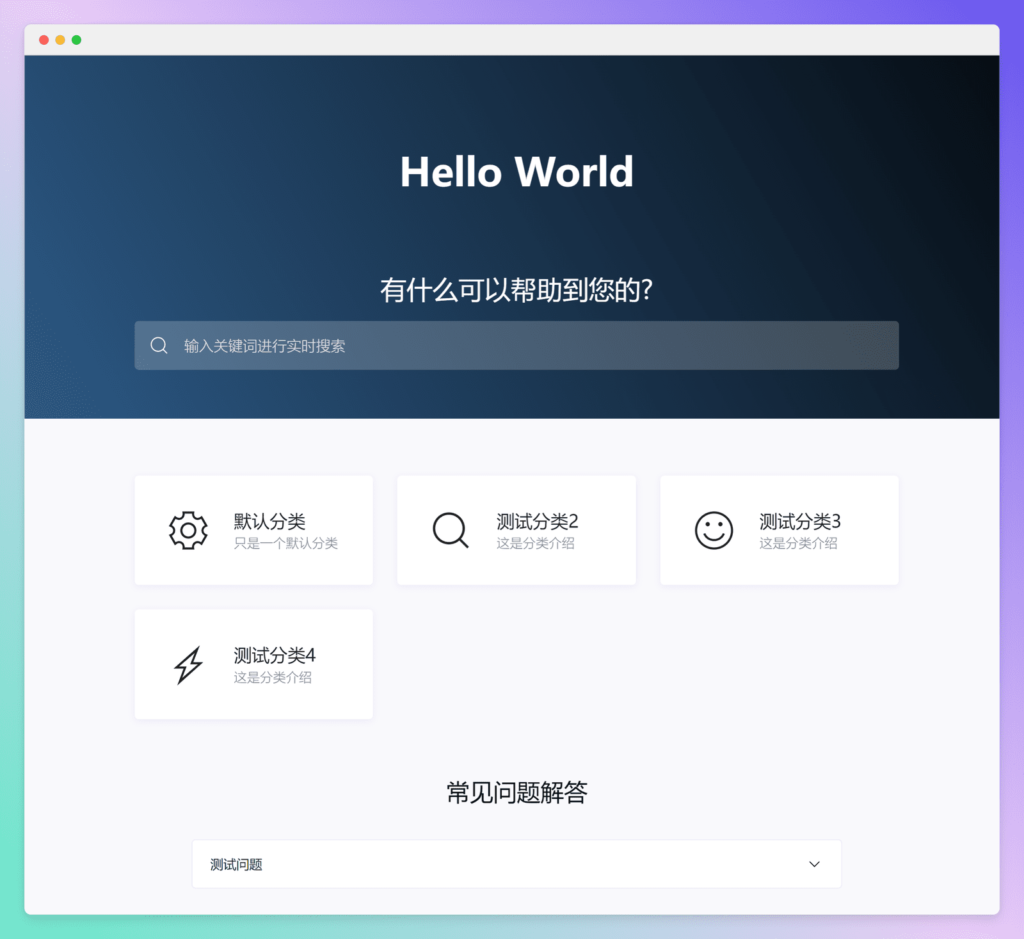This screenshot has height=939, width=1024.
Task: Click the smiley face icon on 测试分类3 card
Action: coord(713,530)
